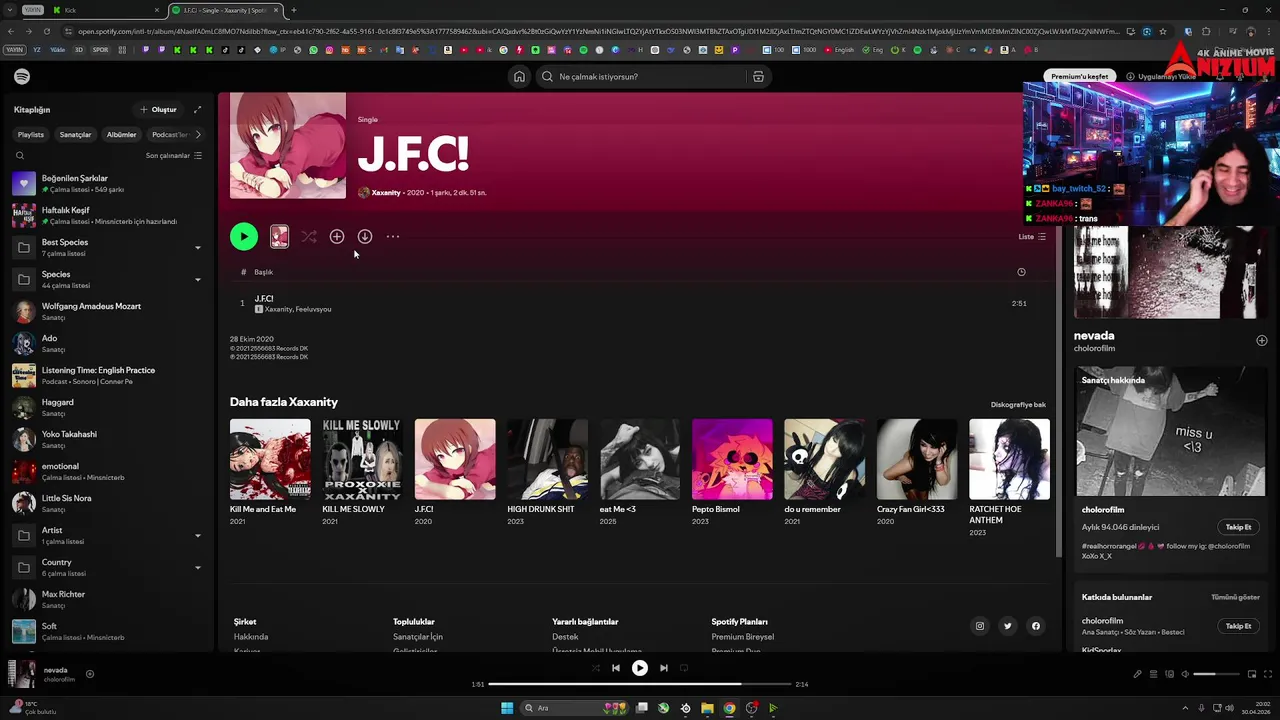Search within library magnifier icon

click(19, 156)
